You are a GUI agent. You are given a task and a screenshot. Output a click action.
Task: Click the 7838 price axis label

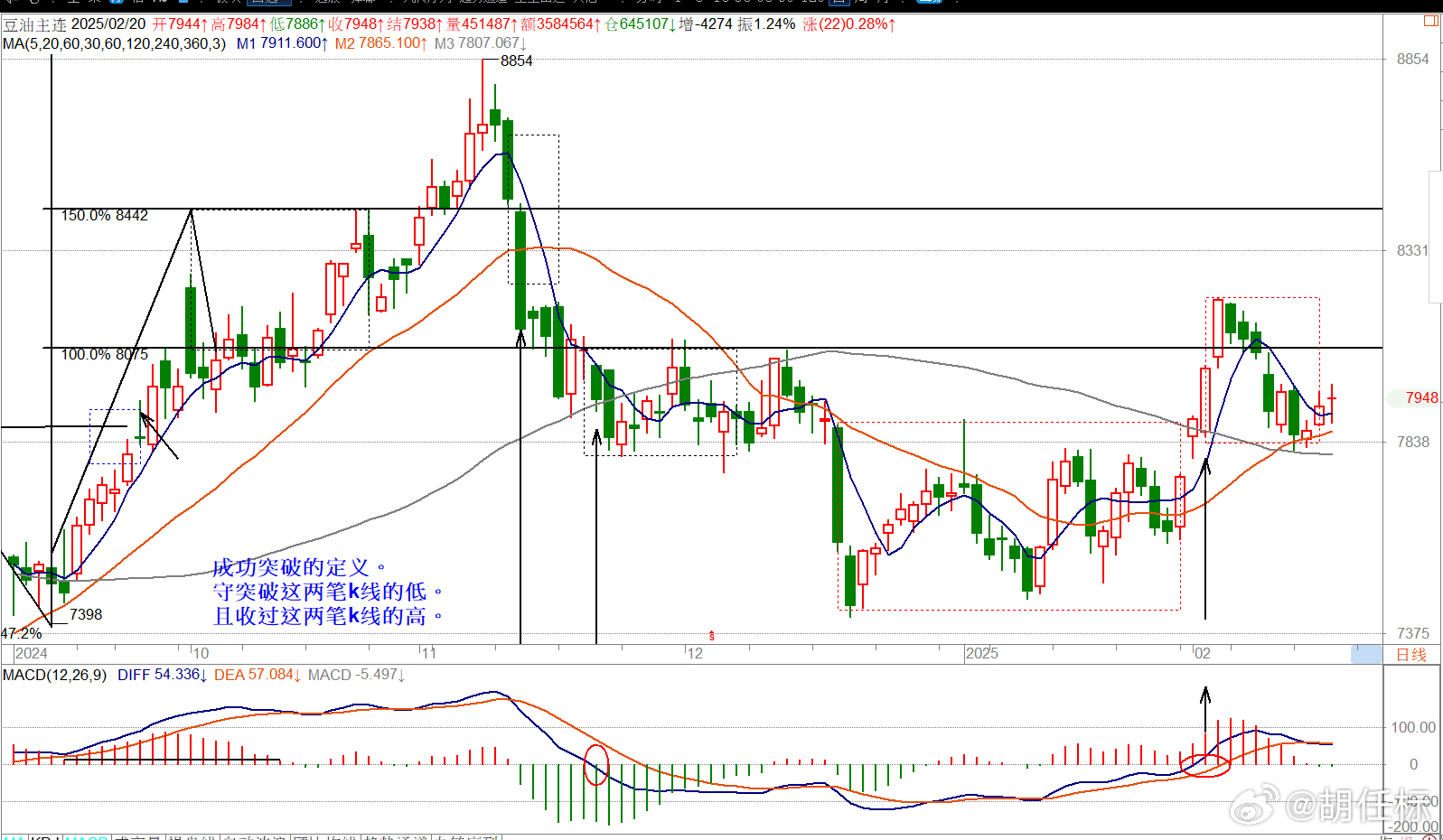pos(1412,443)
